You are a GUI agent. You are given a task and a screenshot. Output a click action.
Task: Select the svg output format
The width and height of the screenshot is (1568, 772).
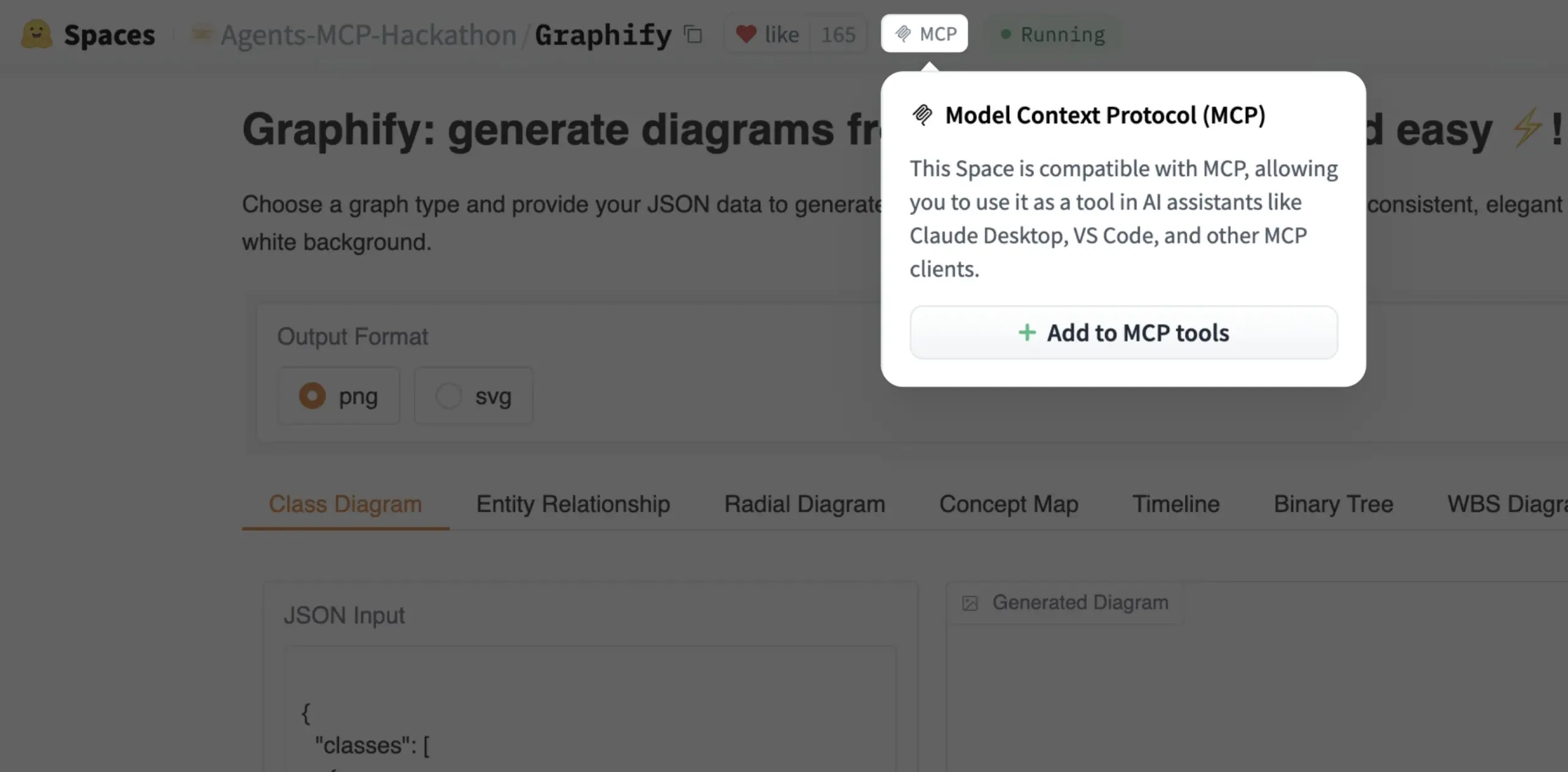pos(473,396)
